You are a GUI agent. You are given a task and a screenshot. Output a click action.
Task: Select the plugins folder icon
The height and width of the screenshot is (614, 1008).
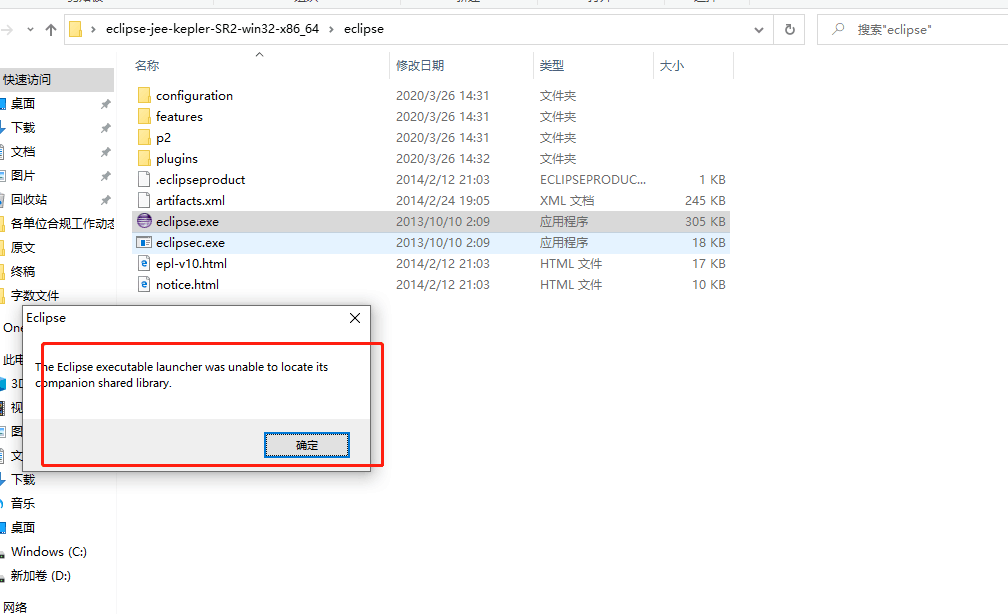point(144,158)
